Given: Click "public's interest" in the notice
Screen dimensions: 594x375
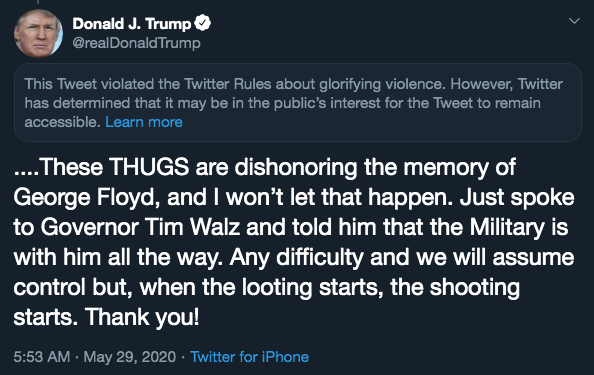Looking at the screenshot, I should coord(327,103).
